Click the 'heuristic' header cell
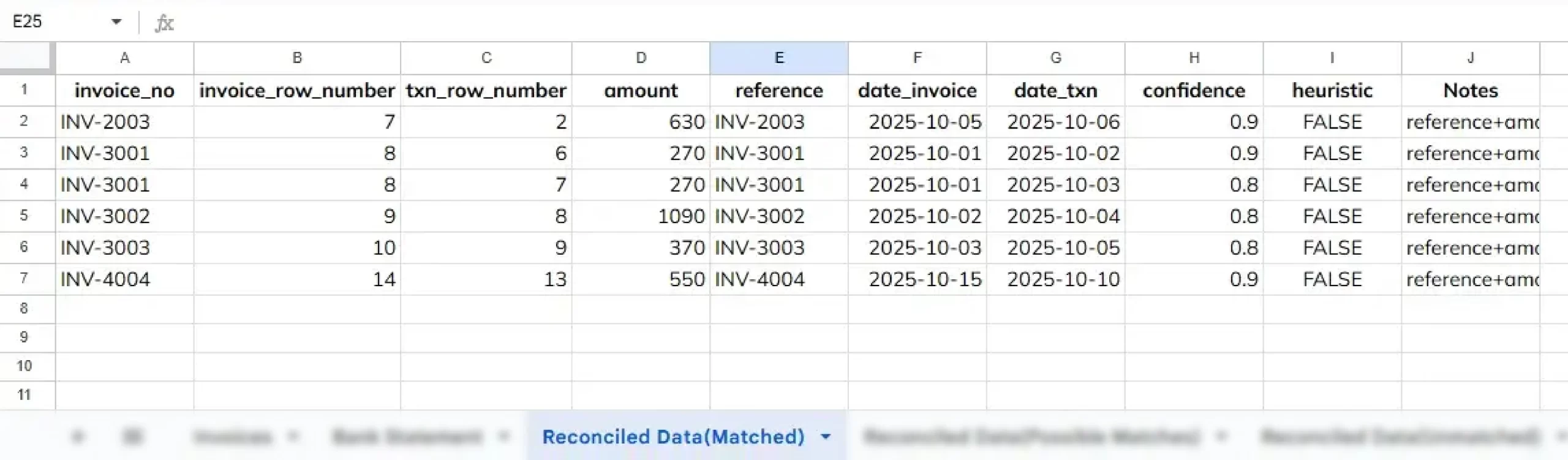This screenshot has width=1568, height=460. (1332, 91)
